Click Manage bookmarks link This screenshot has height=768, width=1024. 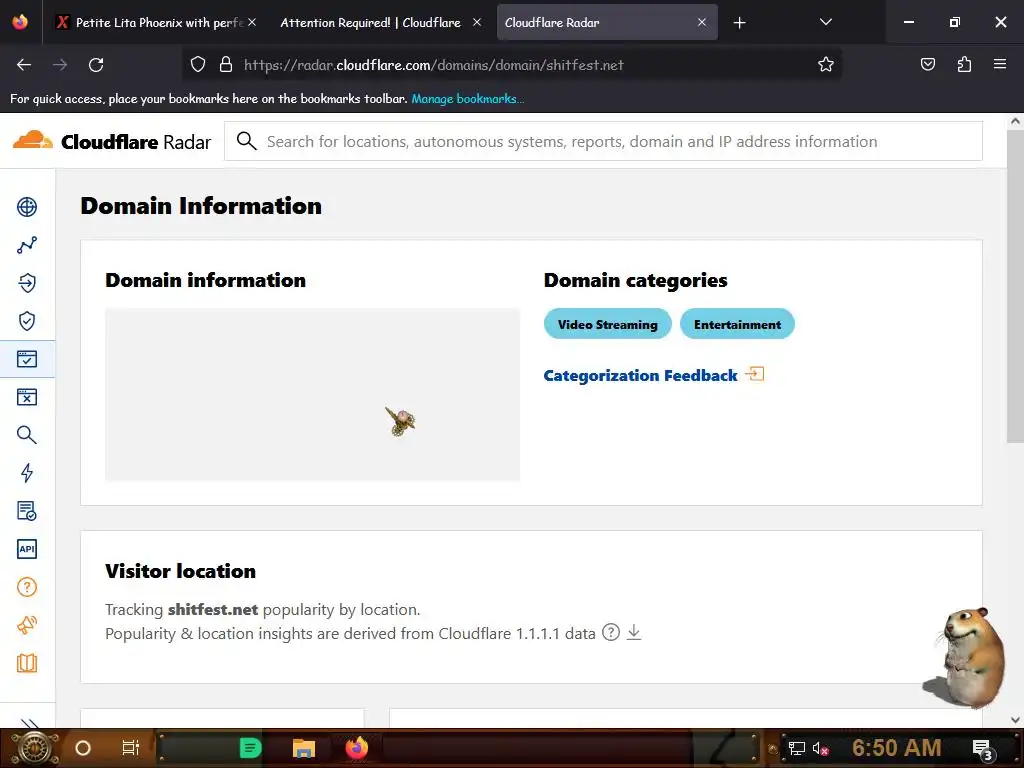467,99
